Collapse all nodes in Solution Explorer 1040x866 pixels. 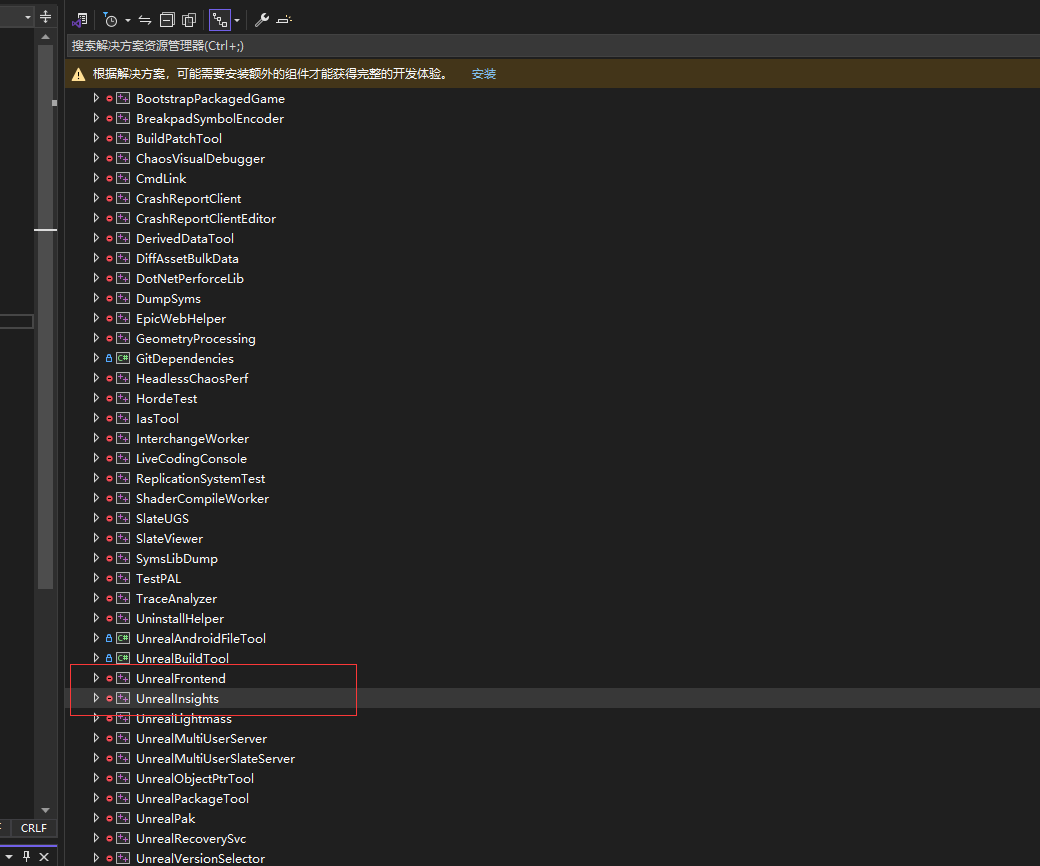click(167, 20)
